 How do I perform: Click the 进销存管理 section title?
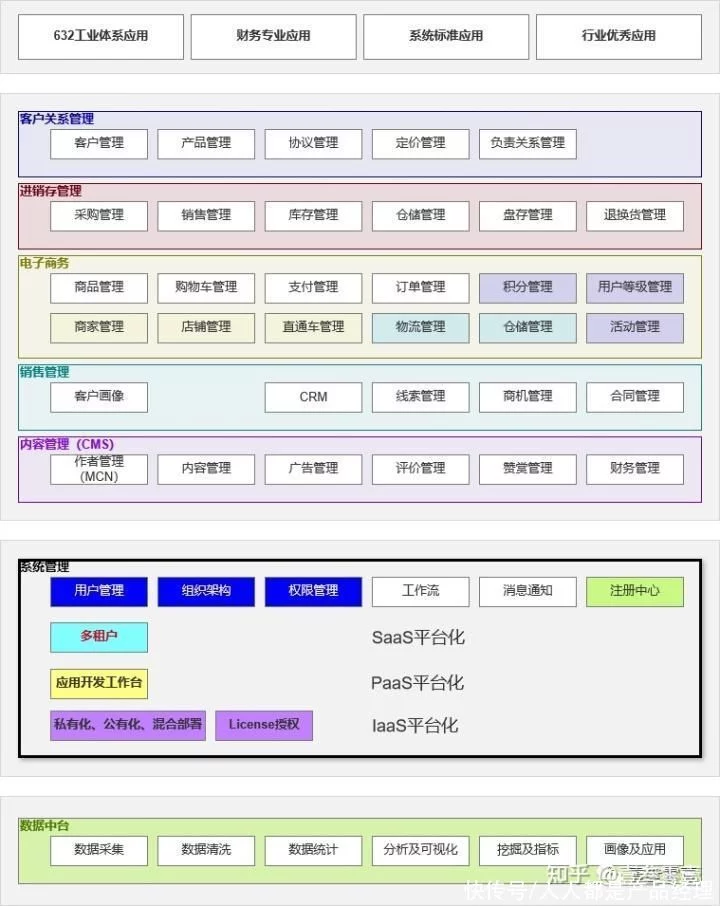(50, 191)
